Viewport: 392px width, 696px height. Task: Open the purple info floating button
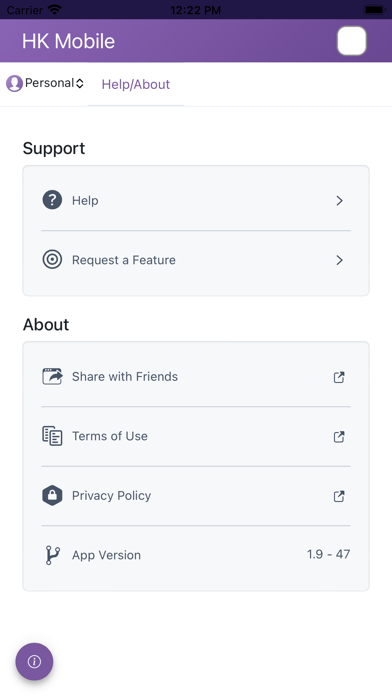pyautogui.click(x=34, y=662)
